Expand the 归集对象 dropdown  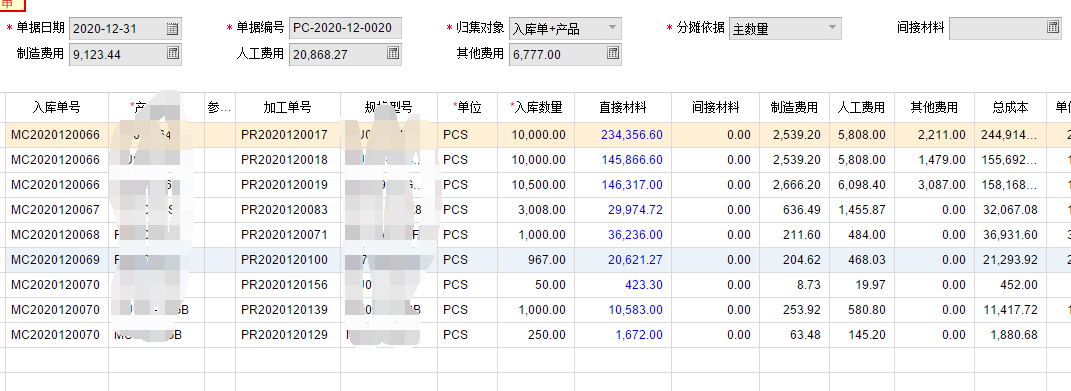pos(613,29)
